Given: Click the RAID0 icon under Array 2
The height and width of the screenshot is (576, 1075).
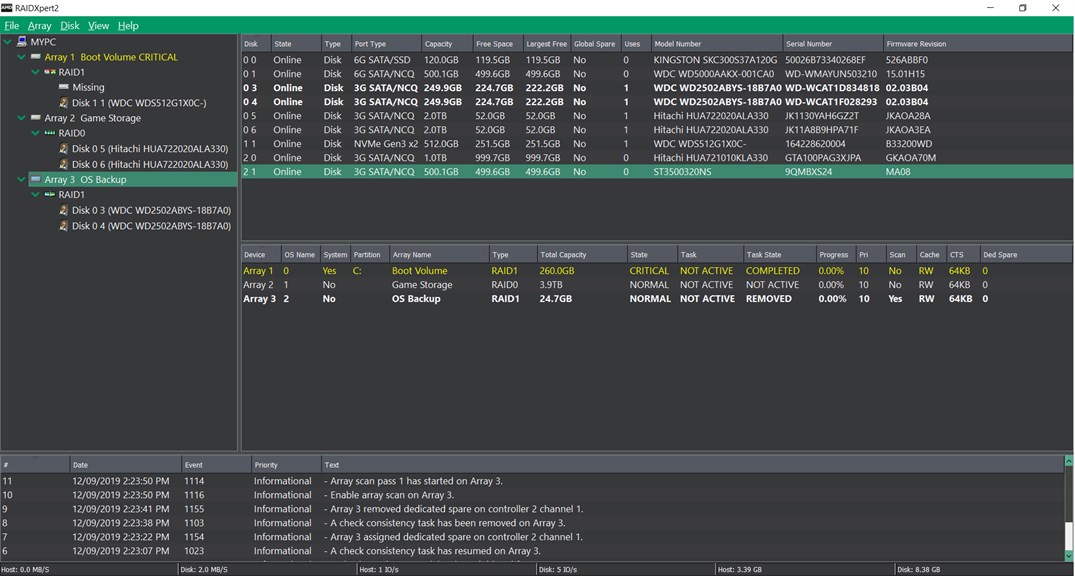Looking at the screenshot, I should coord(49,133).
